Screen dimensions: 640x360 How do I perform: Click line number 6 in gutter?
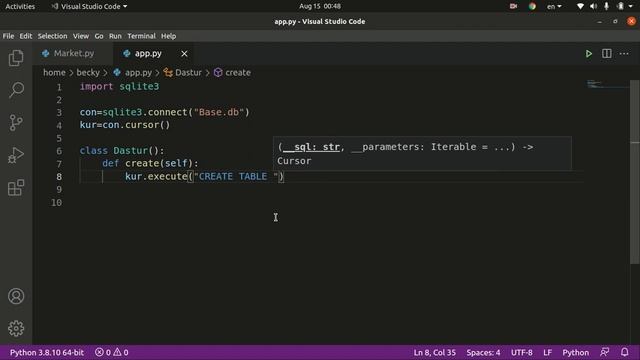[x=59, y=151]
